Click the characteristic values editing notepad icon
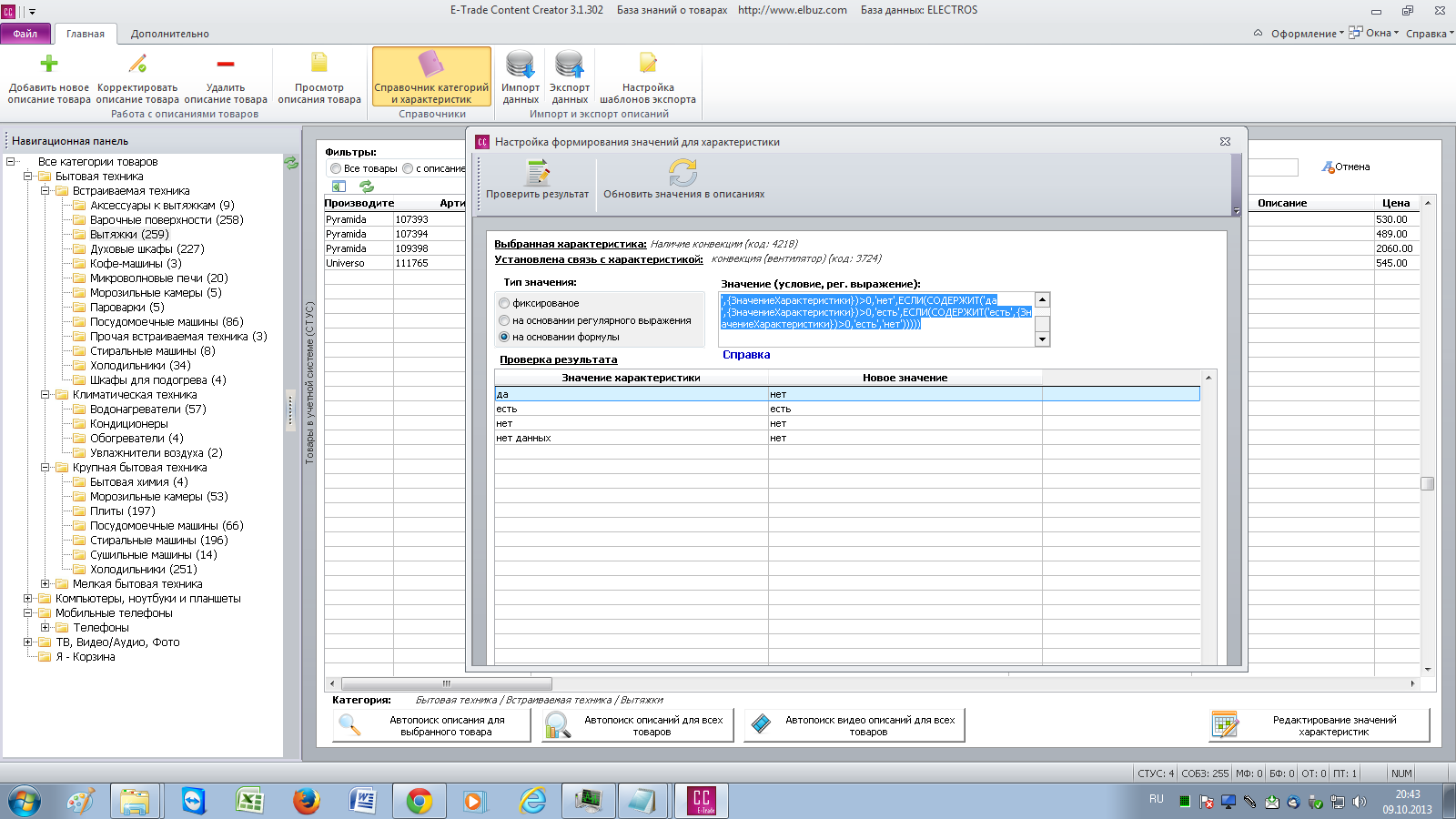The width and height of the screenshot is (1456, 819). (x=1225, y=725)
